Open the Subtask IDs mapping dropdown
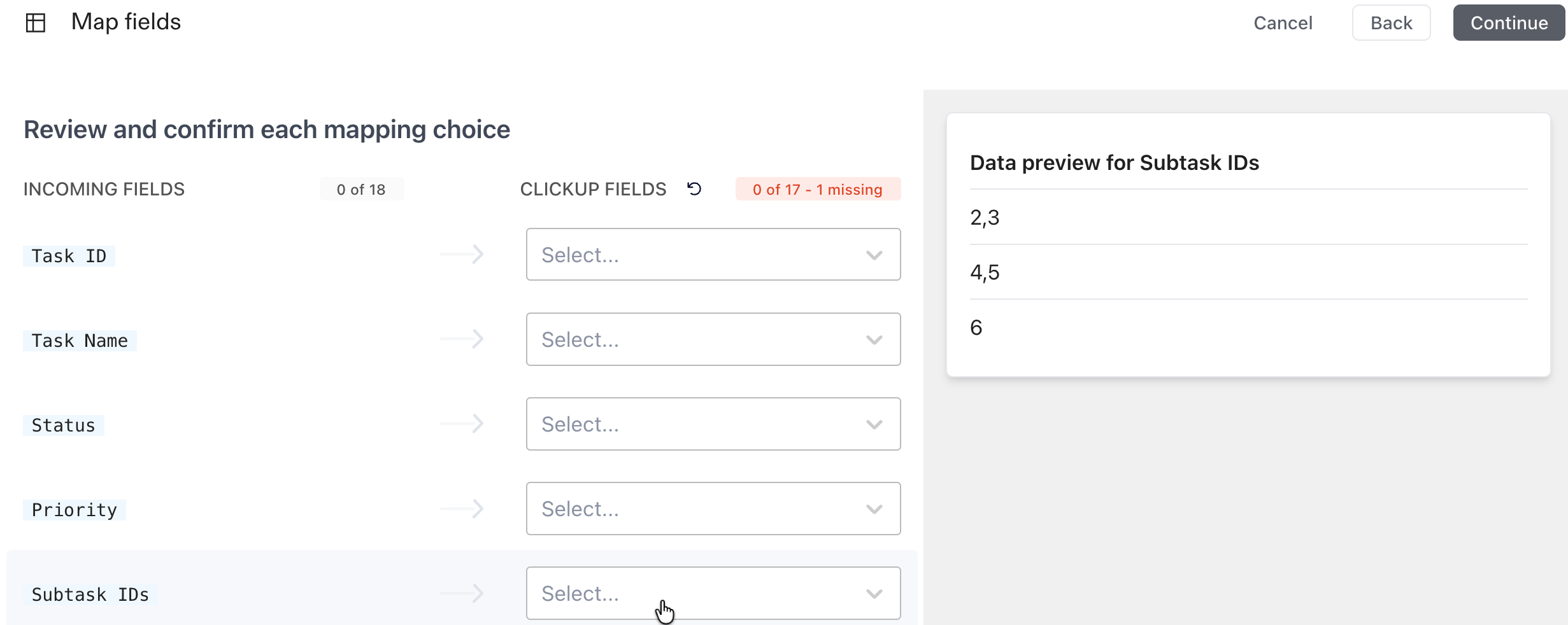 click(x=713, y=593)
